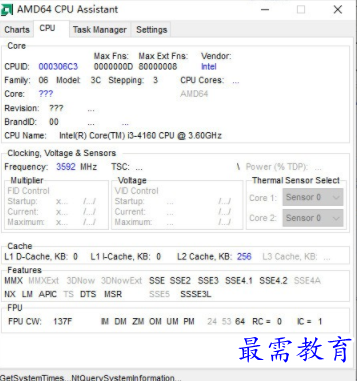Click the Power (% TDP) label

(x=277, y=167)
